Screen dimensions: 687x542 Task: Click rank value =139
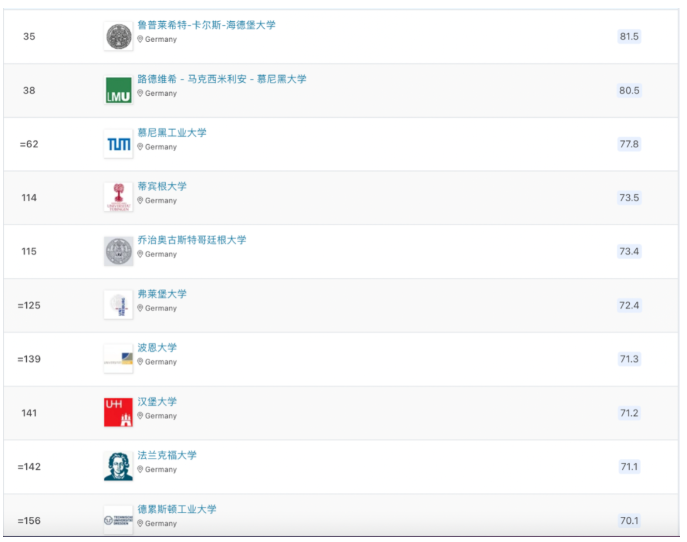29,359
